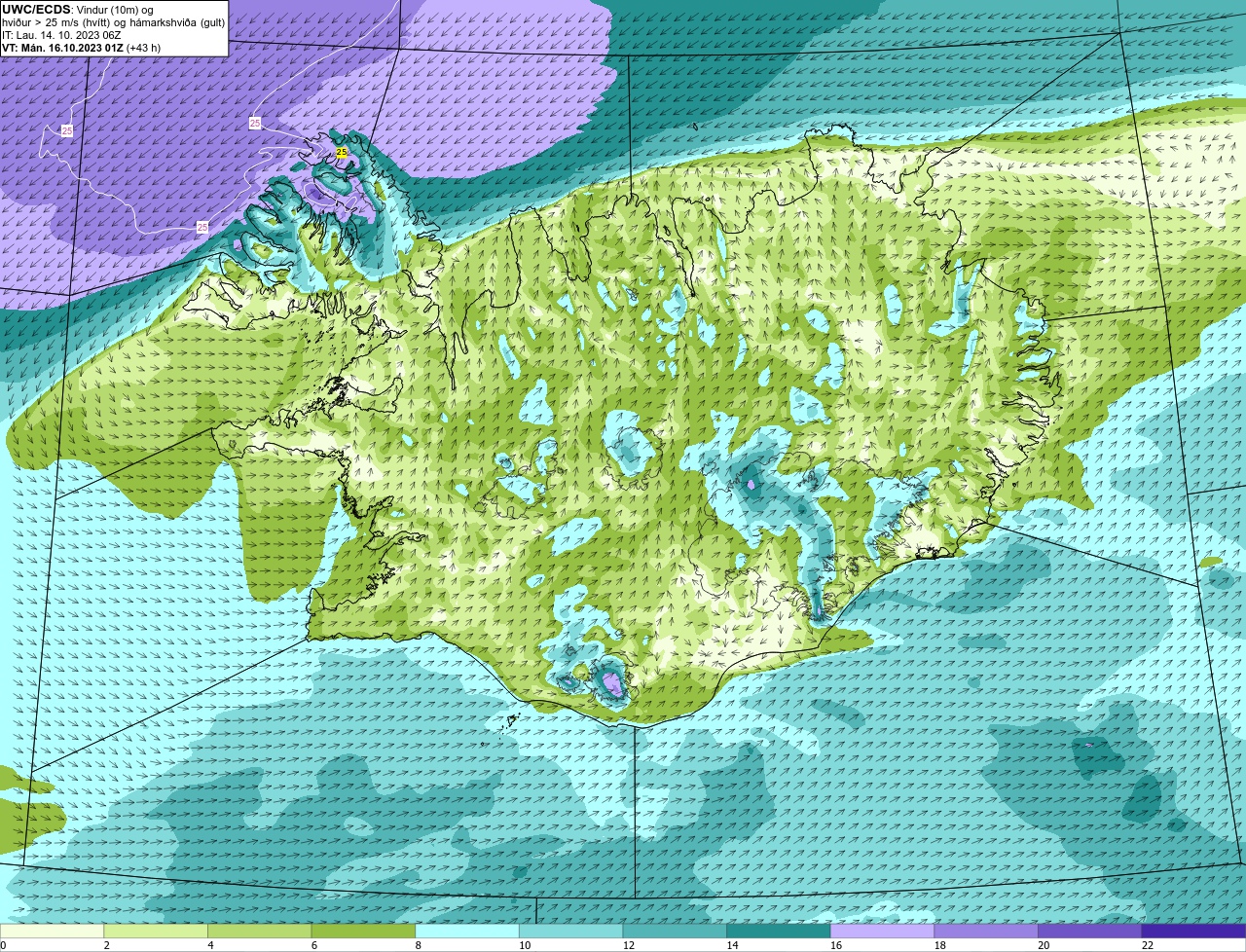Click the legend scale value '8'
This screenshot has height=952, width=1246.
(x=419, y=945)
